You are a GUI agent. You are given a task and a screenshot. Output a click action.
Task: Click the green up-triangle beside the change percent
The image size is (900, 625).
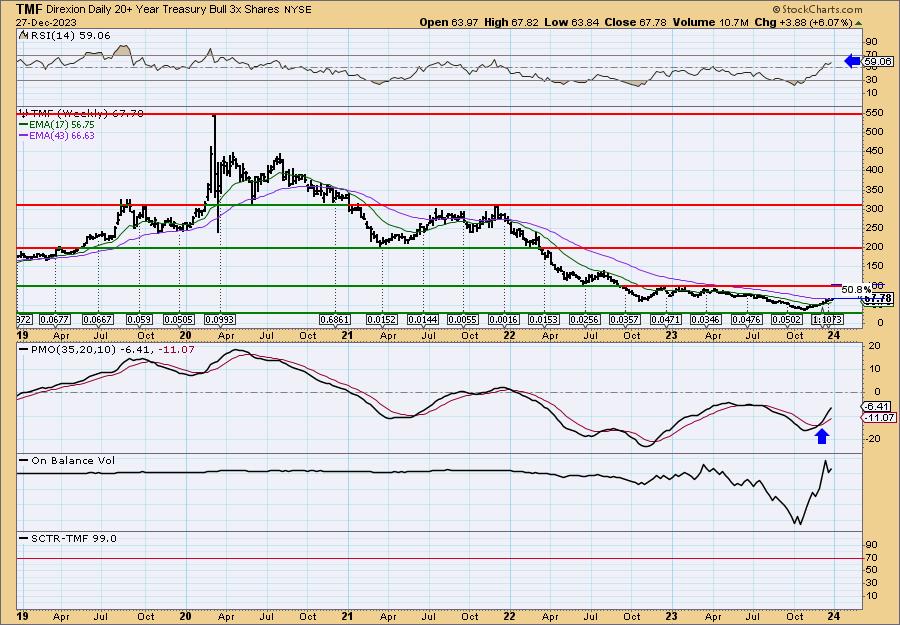click(x=859, y=22)
